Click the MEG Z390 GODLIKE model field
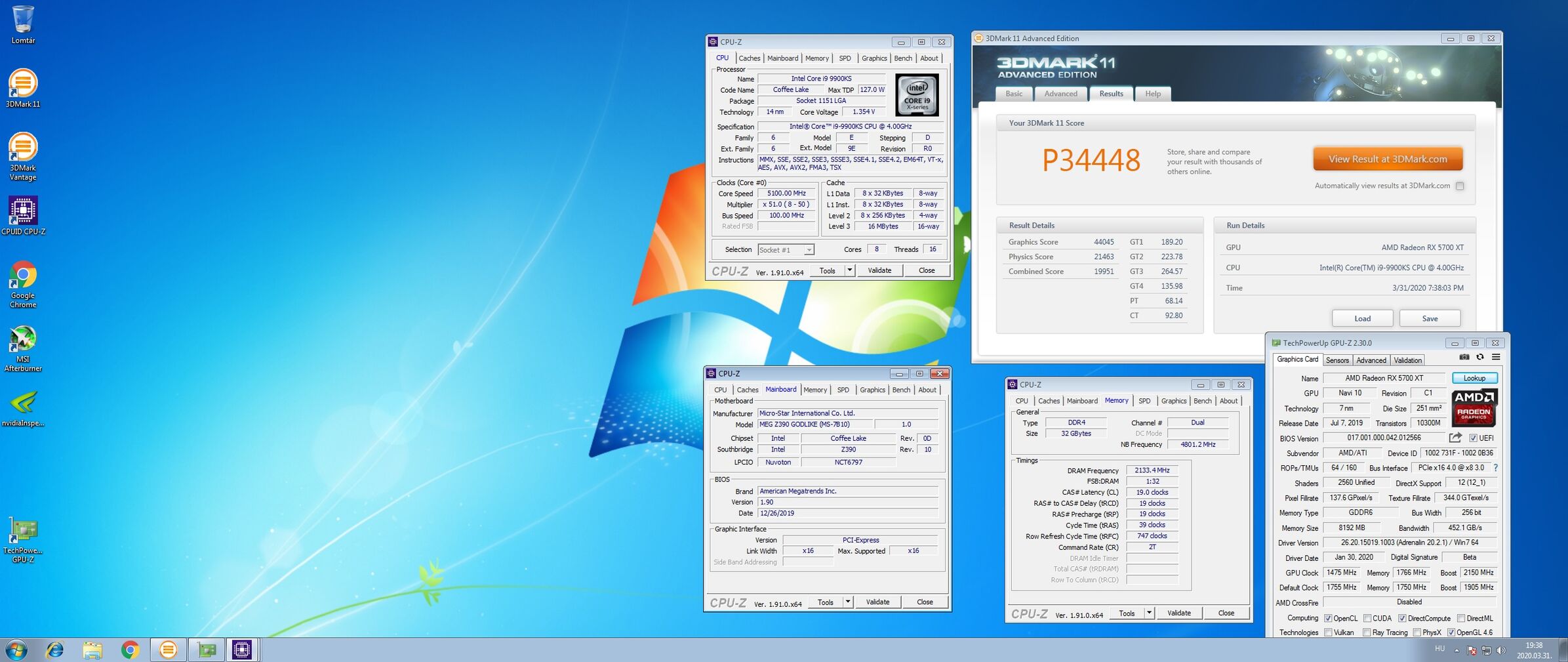The width and height of the screenshot is (1568, 662). pos(815,424)
